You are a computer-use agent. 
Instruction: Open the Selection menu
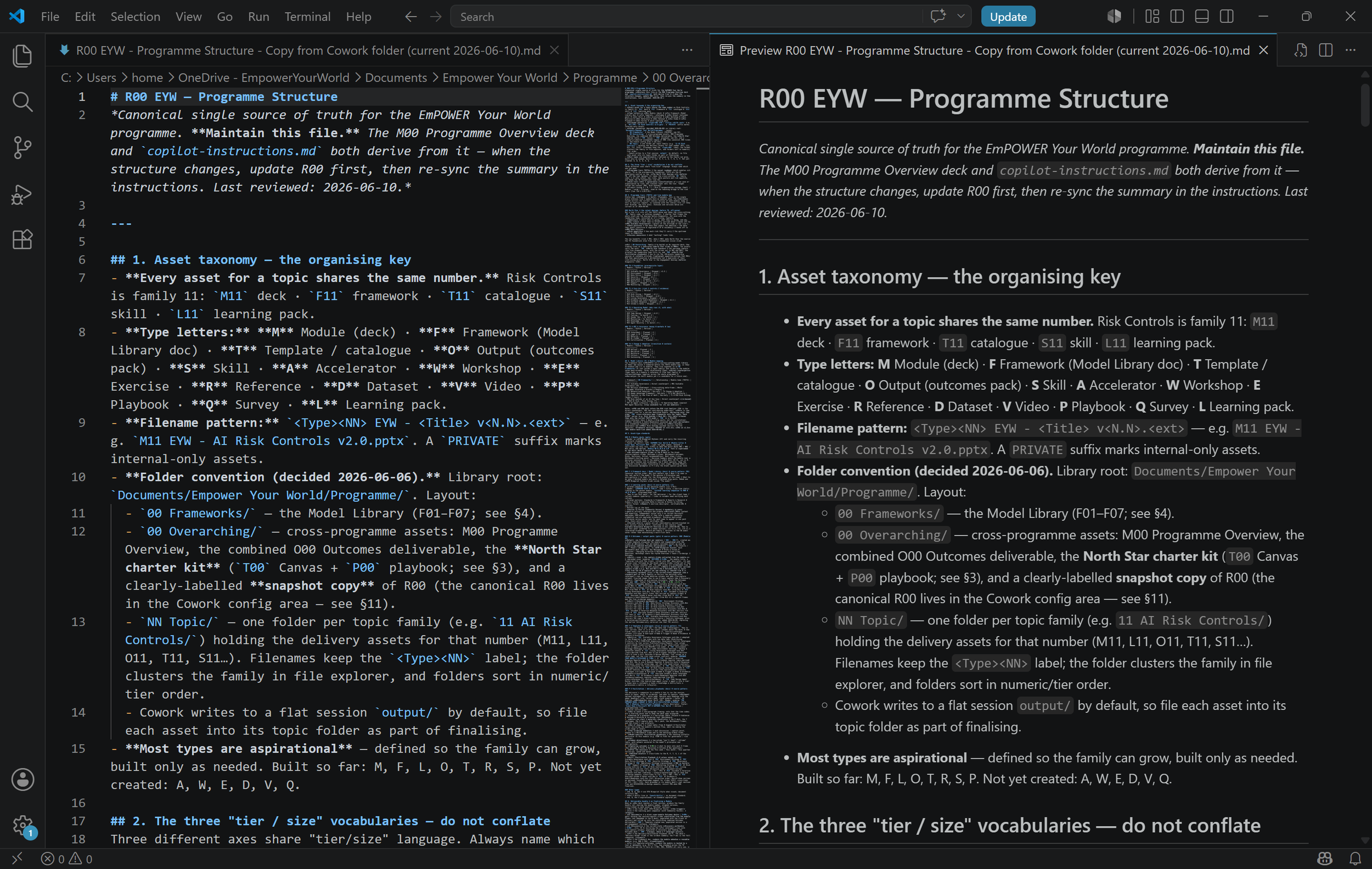point(135,16)
